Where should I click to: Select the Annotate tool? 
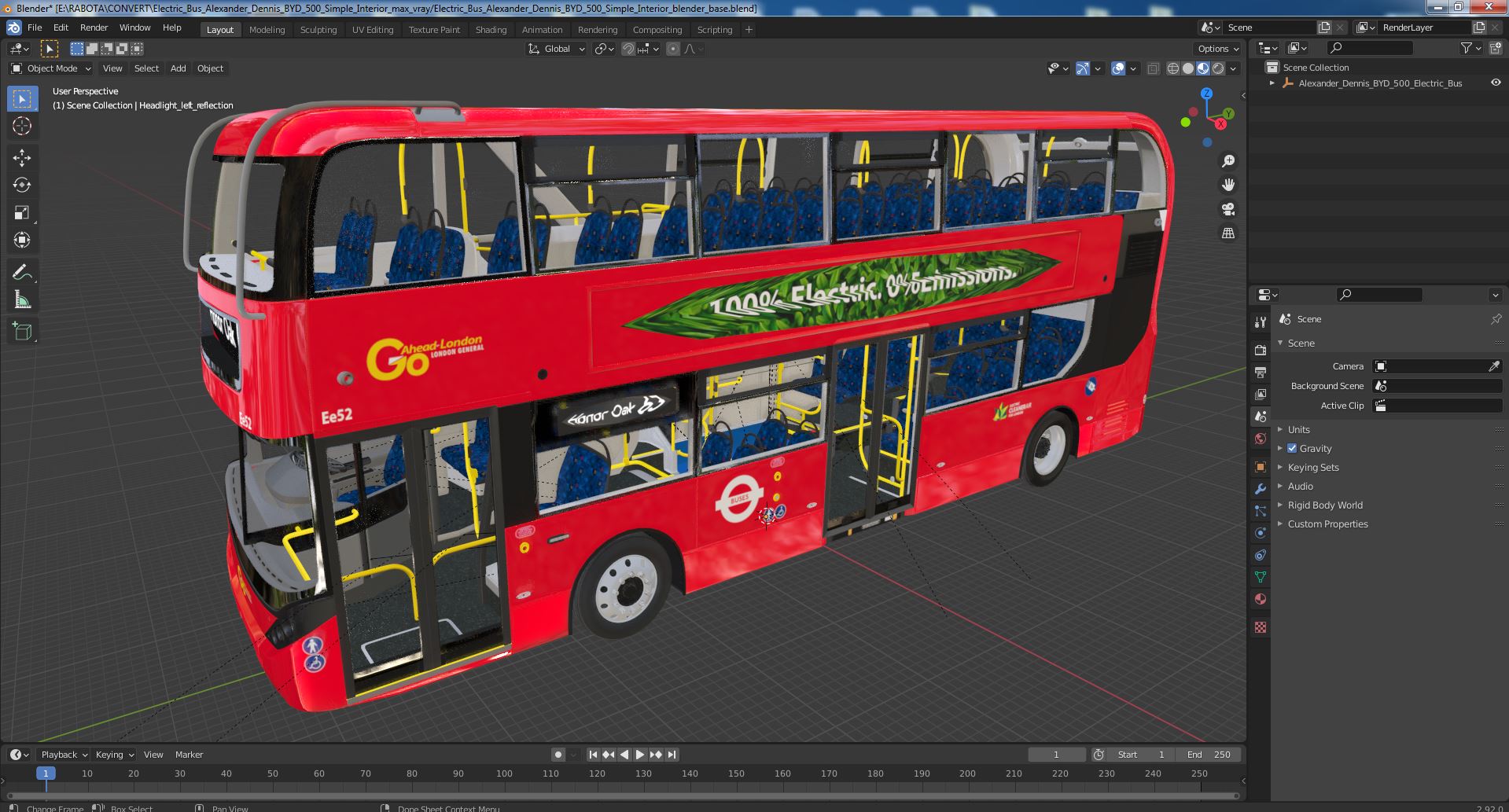pos(22,272)
